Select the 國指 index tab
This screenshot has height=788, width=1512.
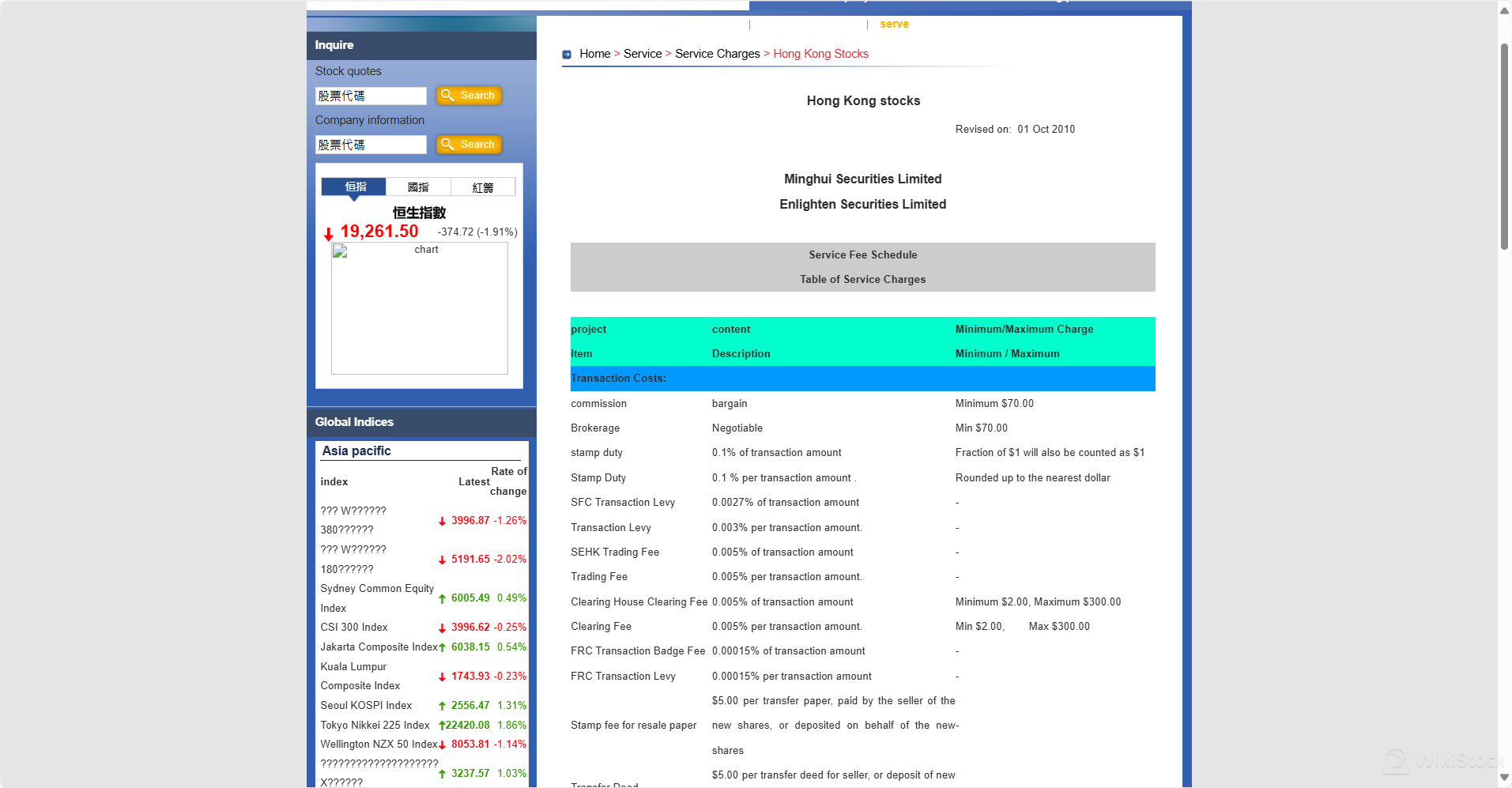coord(418,187)
